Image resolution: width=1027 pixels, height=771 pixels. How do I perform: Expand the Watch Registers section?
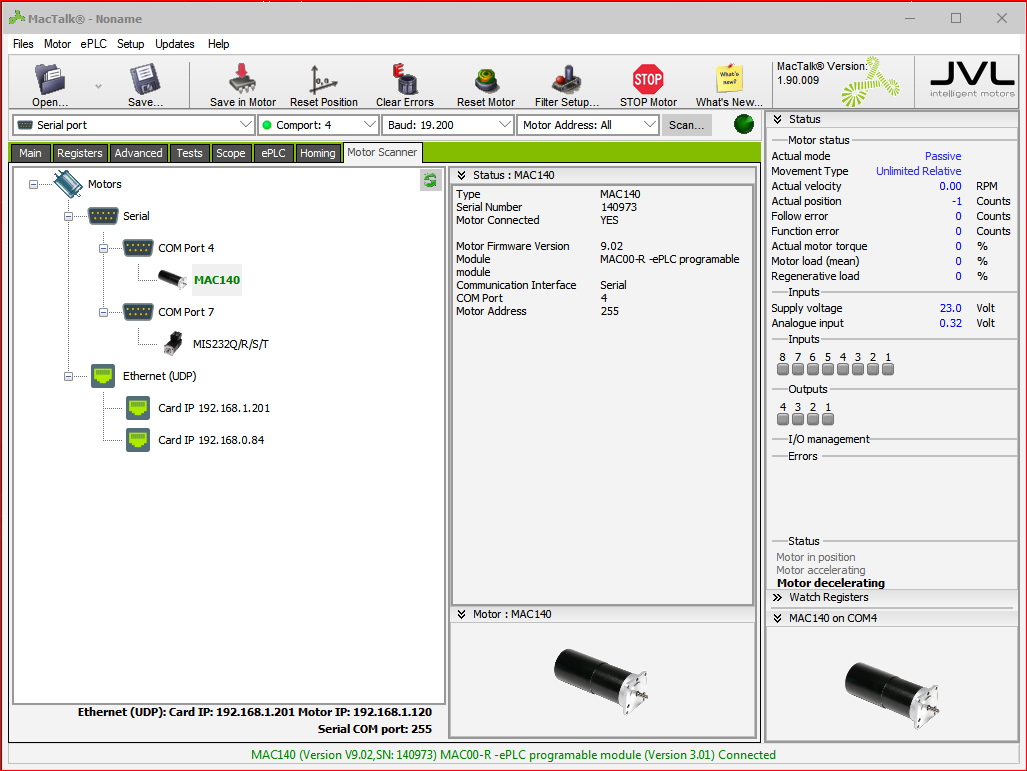(x=777, y=597)
